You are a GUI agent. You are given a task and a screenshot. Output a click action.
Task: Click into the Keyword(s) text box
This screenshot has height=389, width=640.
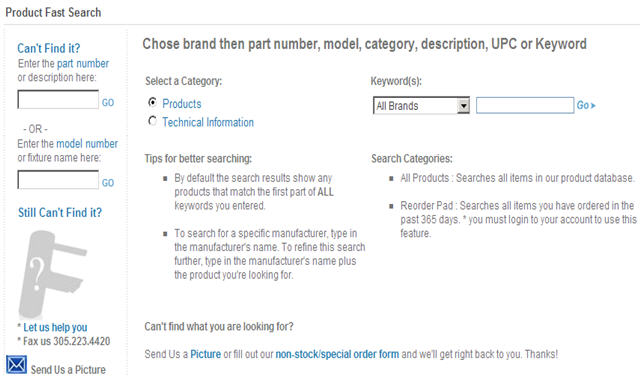[x=525, y=105]
